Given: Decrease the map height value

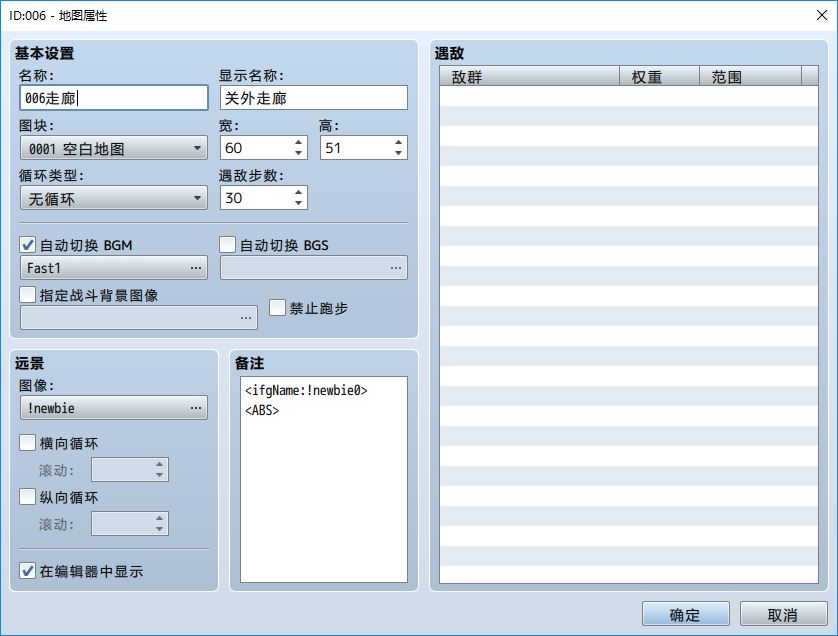Looking at the screenshot, I should point(399,154).
